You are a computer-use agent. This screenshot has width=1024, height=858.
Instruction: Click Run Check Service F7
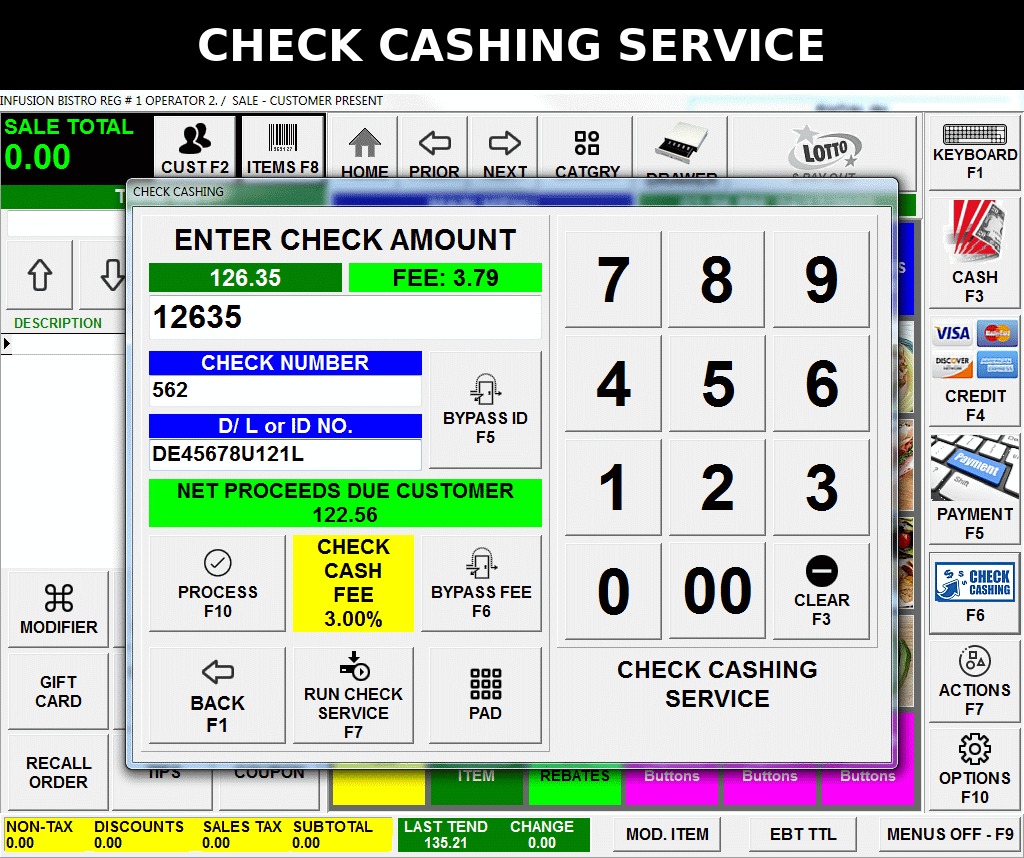coord(353,695)
